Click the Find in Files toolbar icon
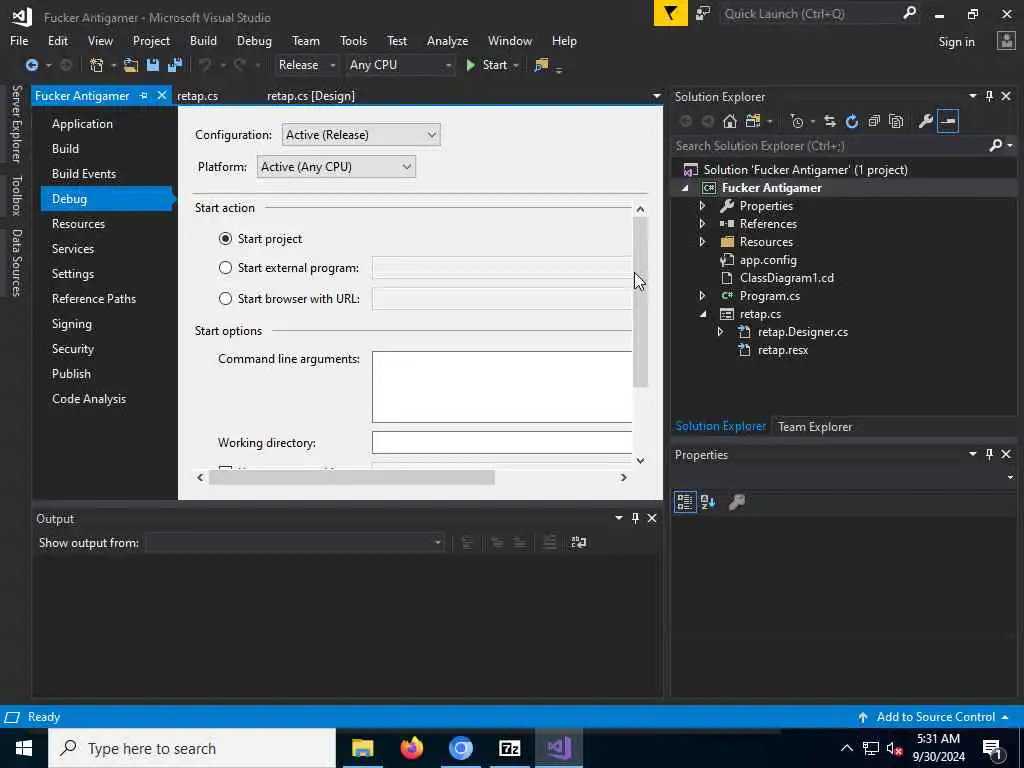The image size is (1024, 768). pos(541,65)
